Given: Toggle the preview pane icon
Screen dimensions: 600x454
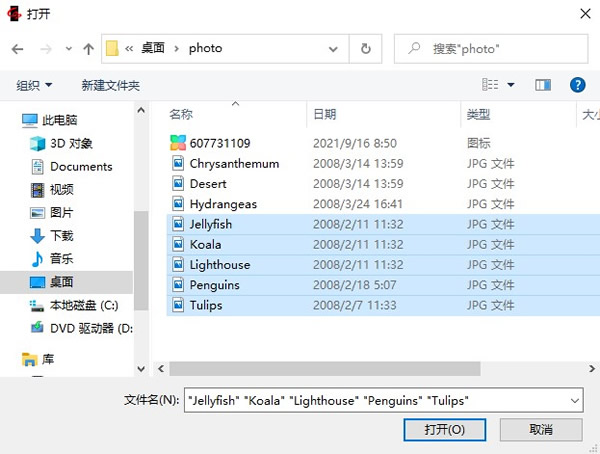Looking at the screenshot, I should [x=543, y=85].
